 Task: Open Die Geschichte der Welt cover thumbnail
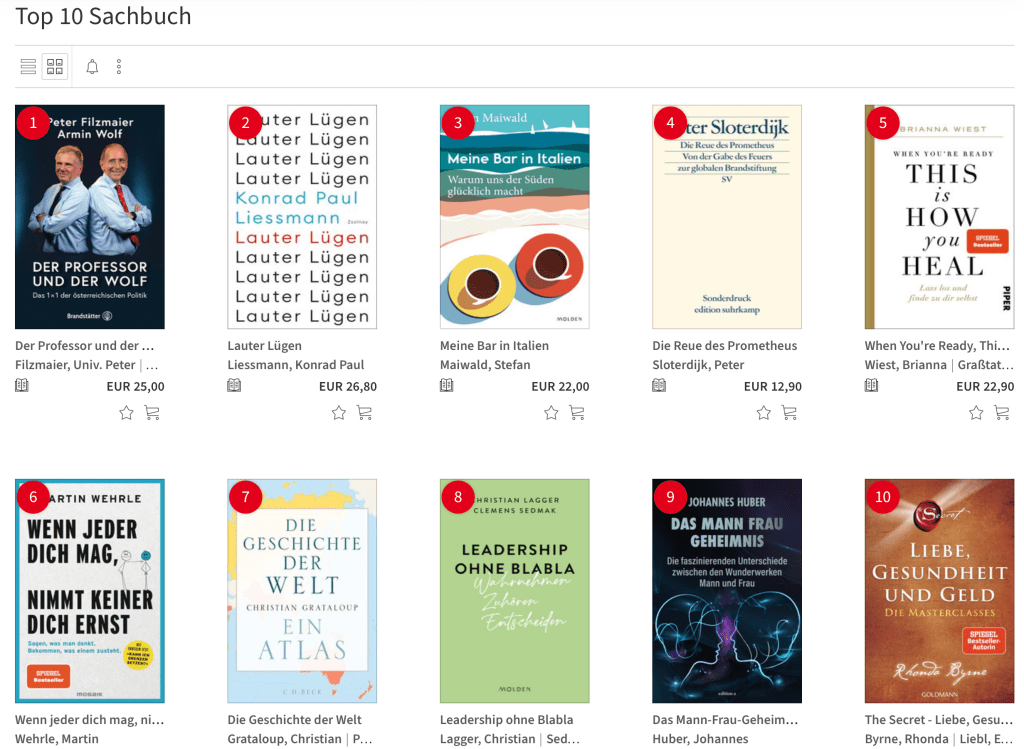(x=302, y=591)
